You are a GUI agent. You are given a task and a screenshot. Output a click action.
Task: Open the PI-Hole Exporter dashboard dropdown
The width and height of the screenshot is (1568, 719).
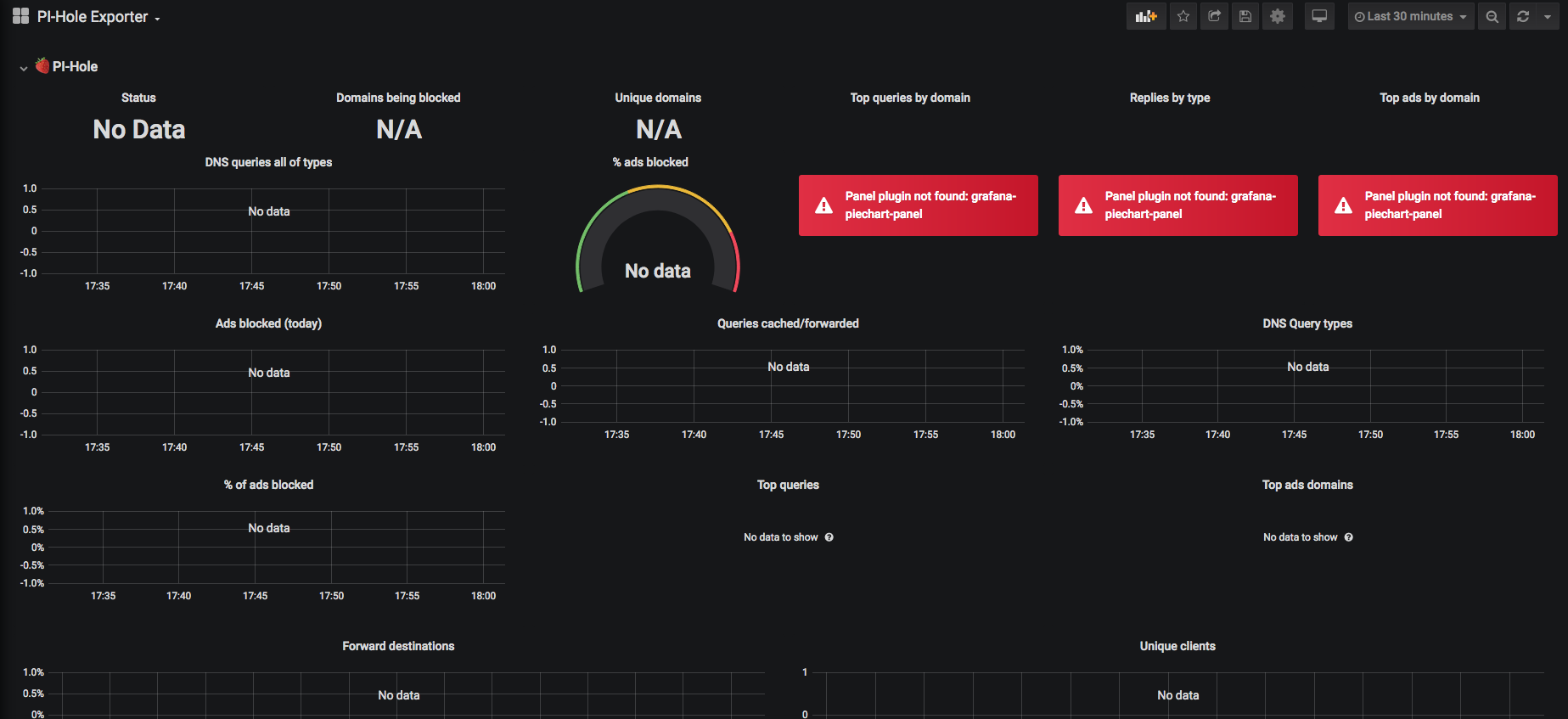98,17
